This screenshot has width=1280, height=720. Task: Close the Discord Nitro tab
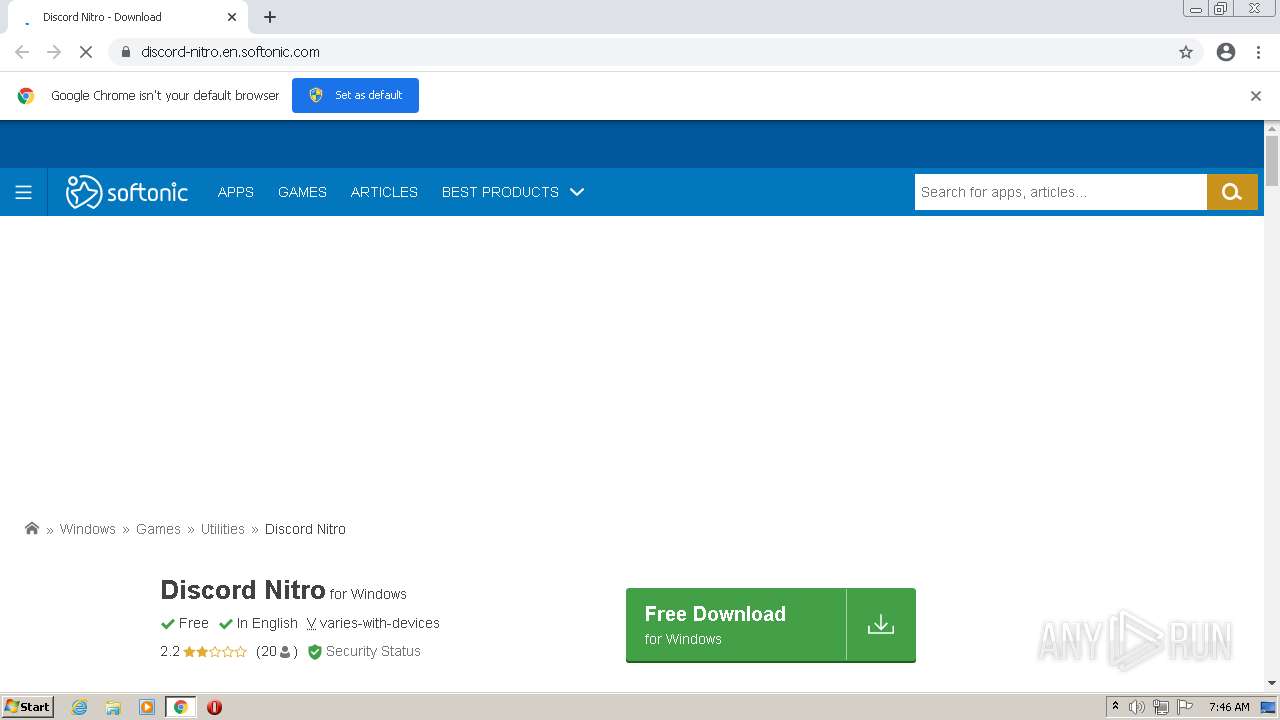point(232,17)
